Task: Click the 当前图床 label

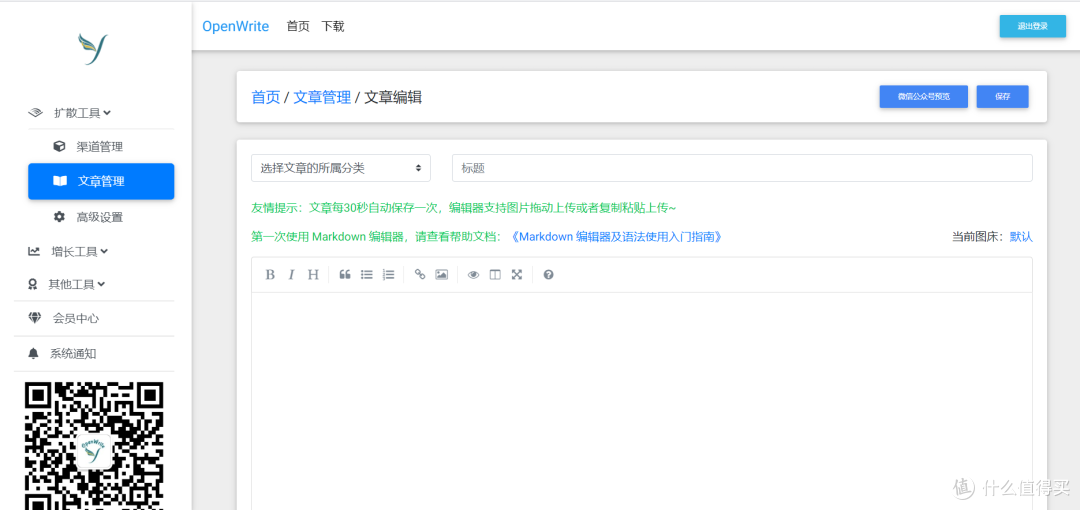Action: [x=978, y=236]
